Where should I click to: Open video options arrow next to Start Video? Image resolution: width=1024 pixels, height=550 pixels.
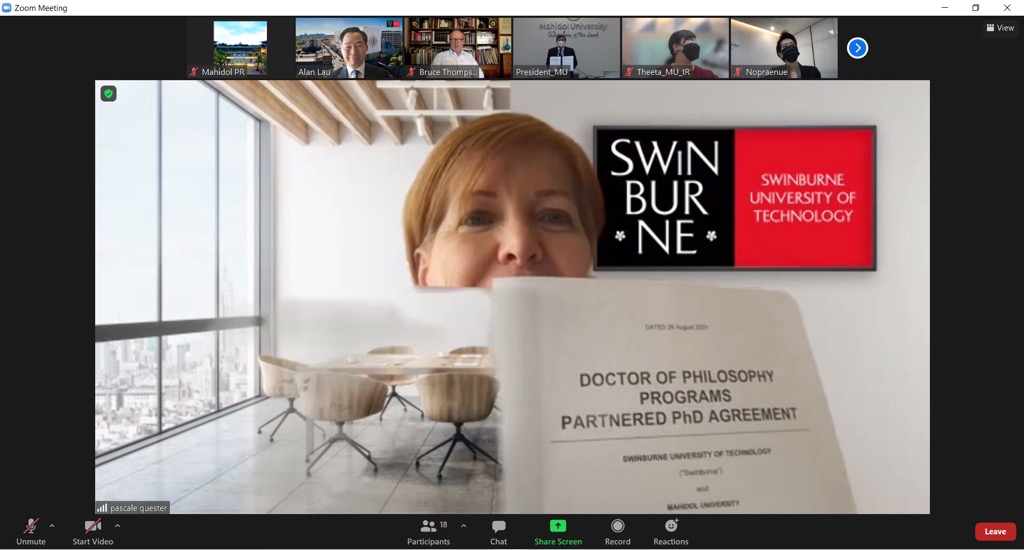pos(117,526)
